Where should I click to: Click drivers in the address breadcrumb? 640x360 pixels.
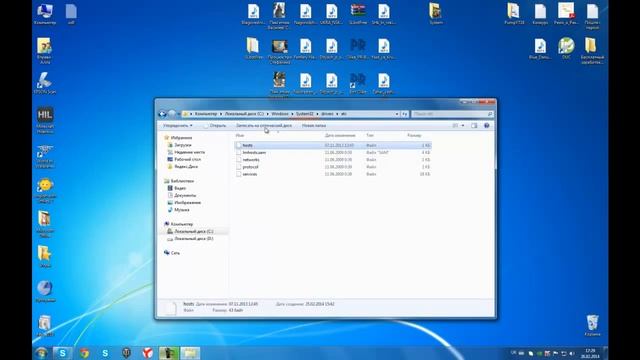point(327,114)
